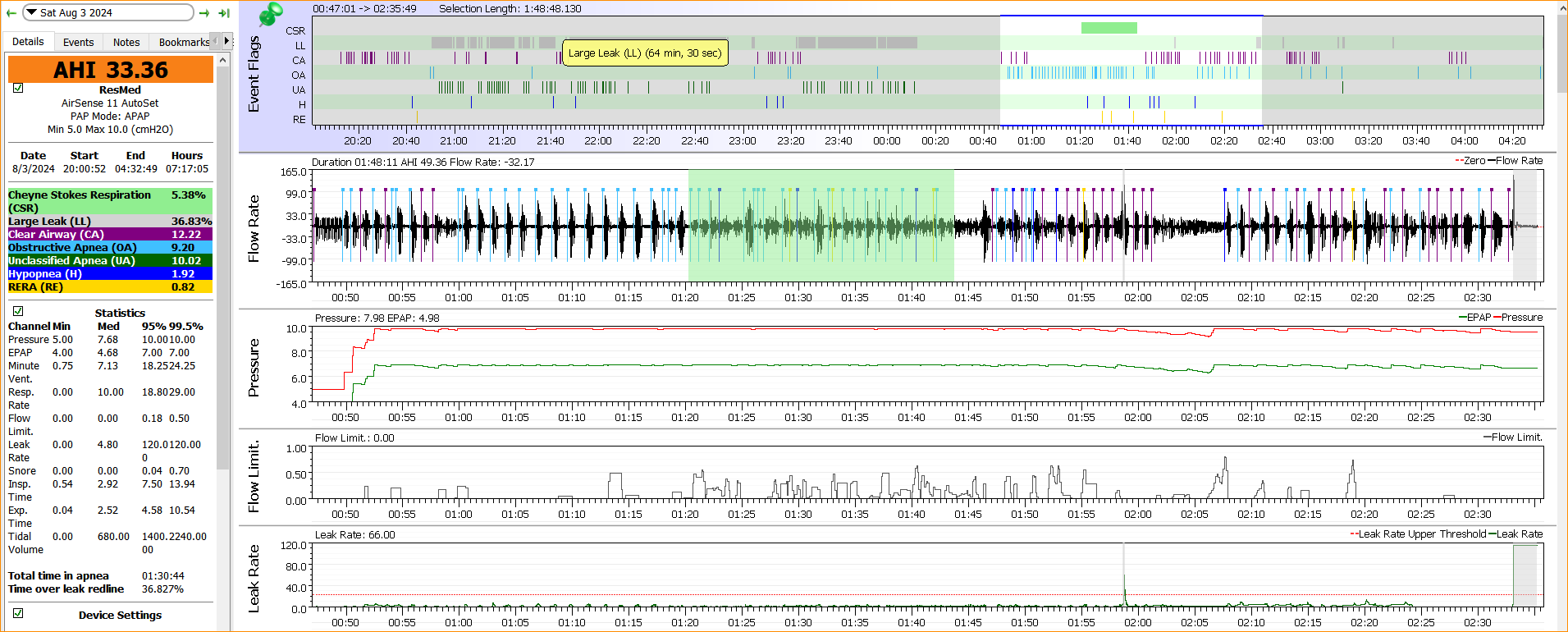
Task: Click the Selection Length 1:48:48.130 text
Action: pyautogui.click(x=510, y=8)
